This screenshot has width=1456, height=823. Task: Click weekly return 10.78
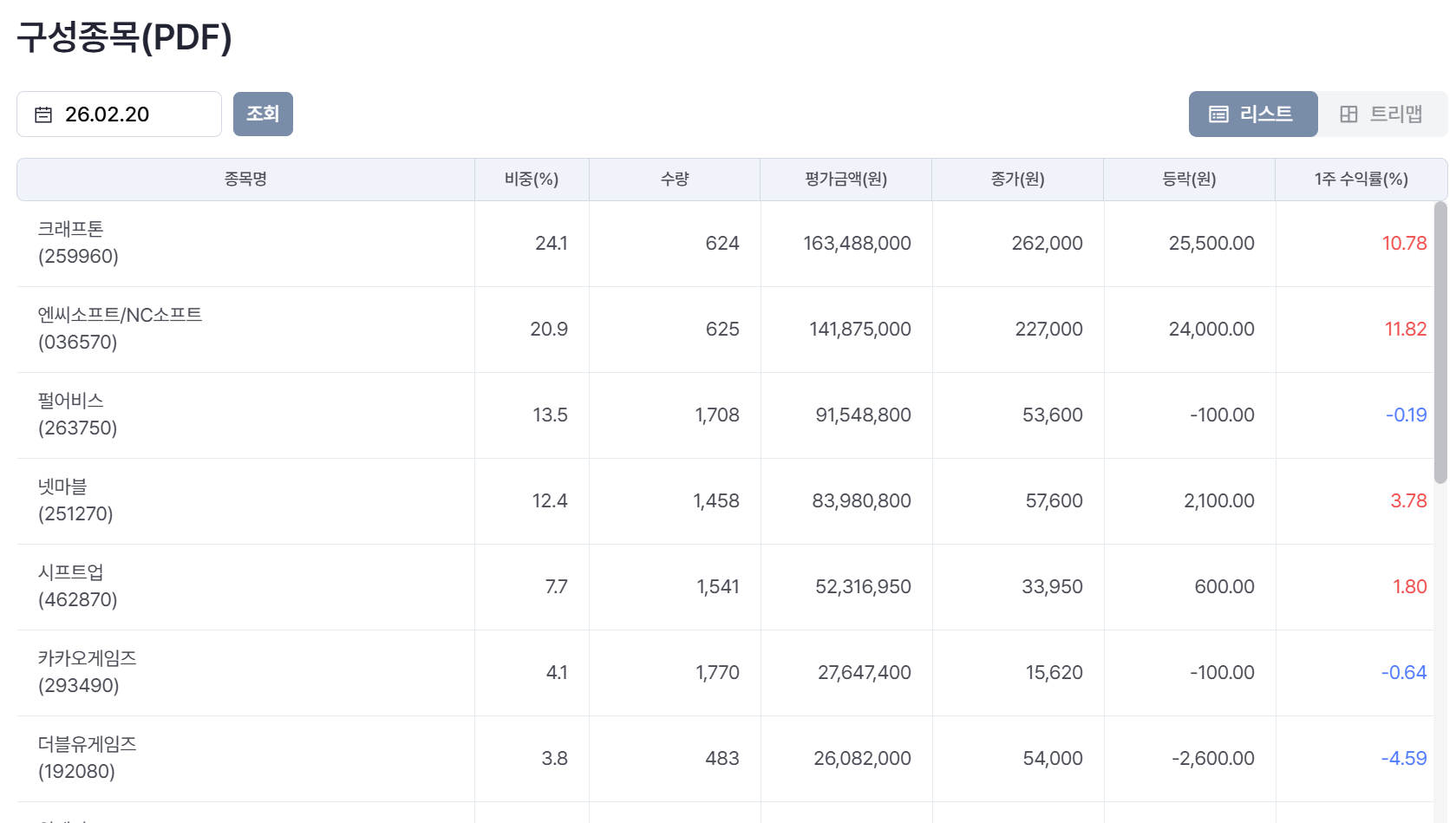1404,243
